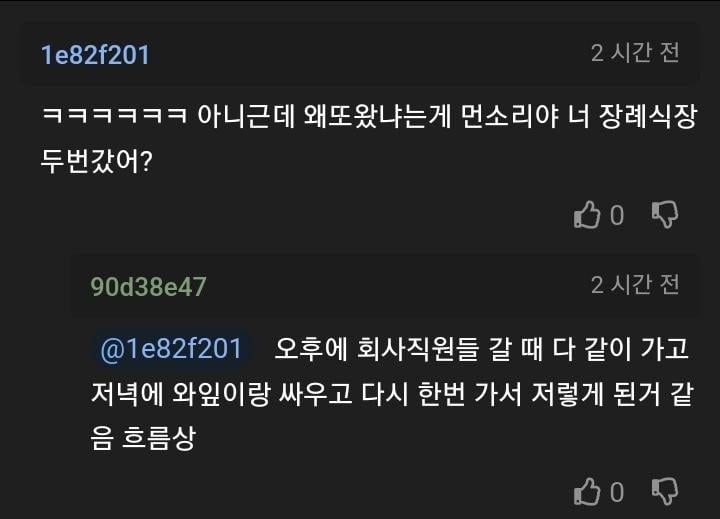Upvote the reply from 90d38e47
720x519 pixels.
pyautogui.click(x=586, y=492)
